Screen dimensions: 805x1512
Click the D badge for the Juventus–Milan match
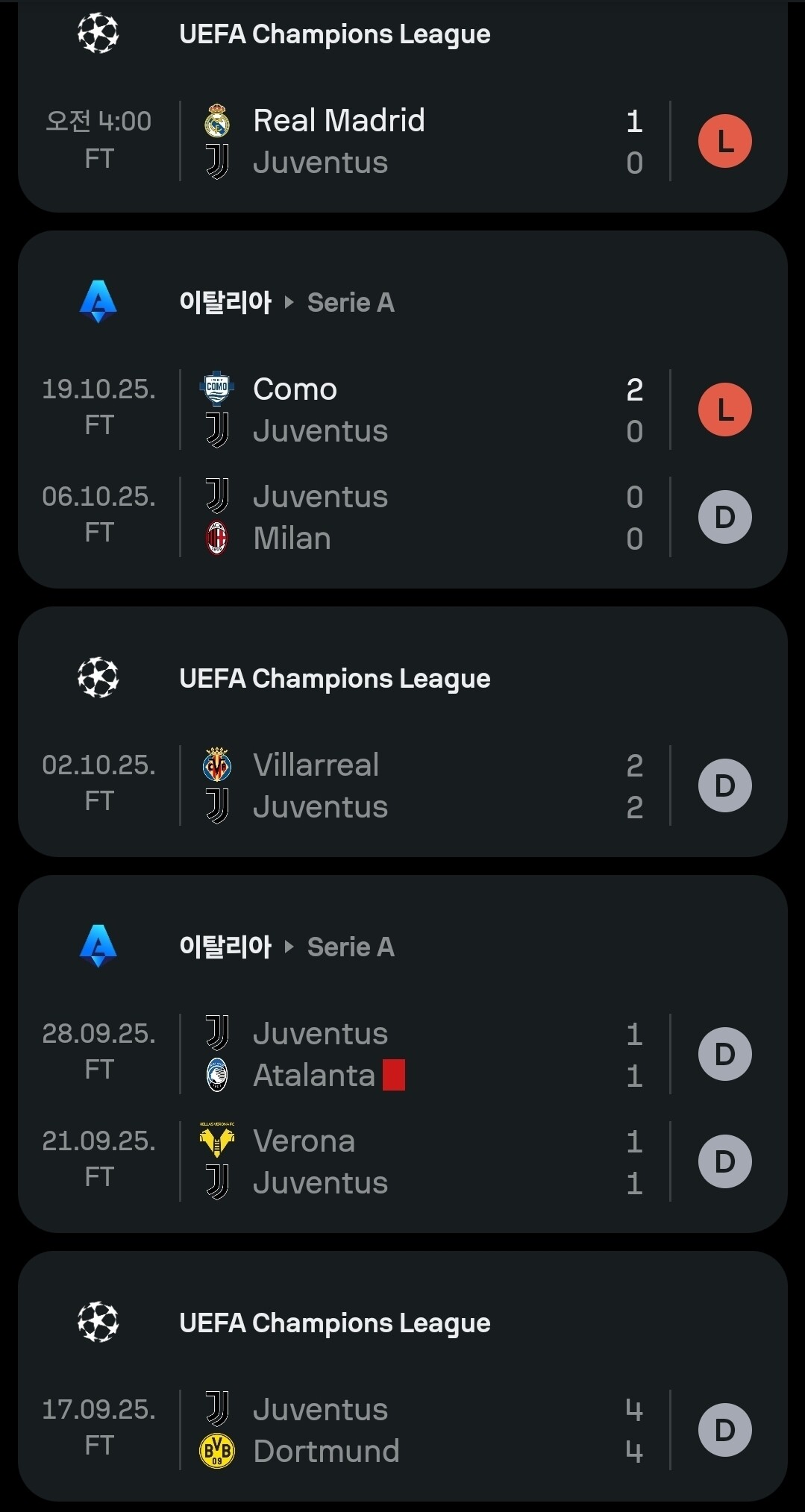point(724,517)
